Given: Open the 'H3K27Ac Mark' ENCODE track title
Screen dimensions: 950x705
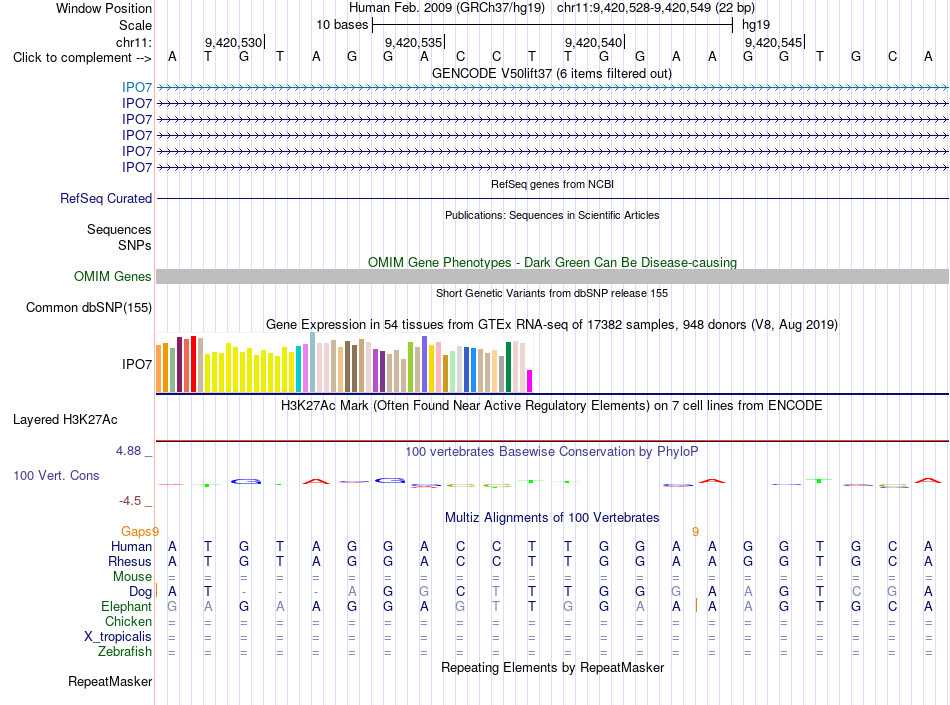Looking at the screenshot, I should (551, 406).
